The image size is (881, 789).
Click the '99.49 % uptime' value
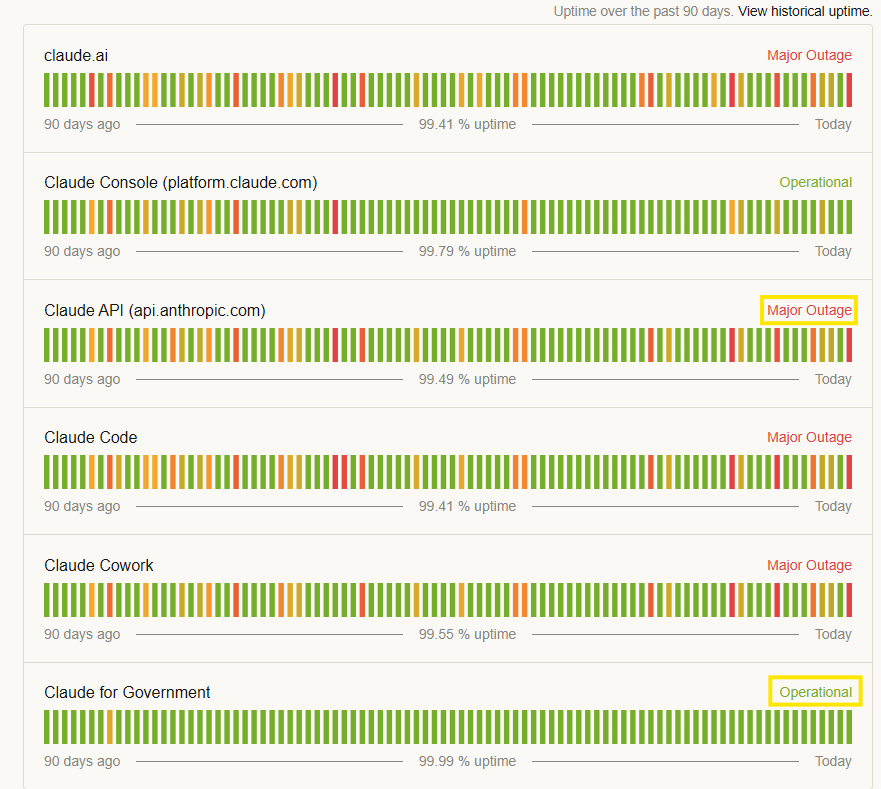(x=467, y=379)
